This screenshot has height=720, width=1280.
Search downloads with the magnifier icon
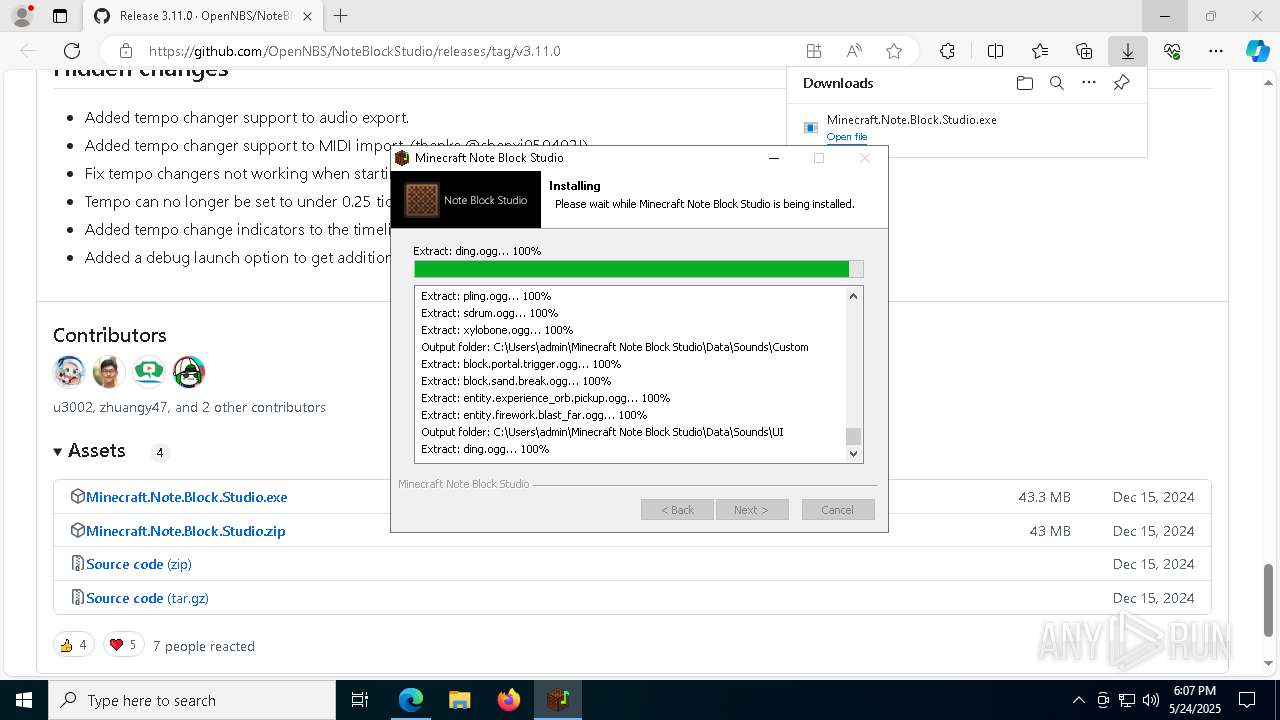pyautogui.click(x=1057, y=83)
